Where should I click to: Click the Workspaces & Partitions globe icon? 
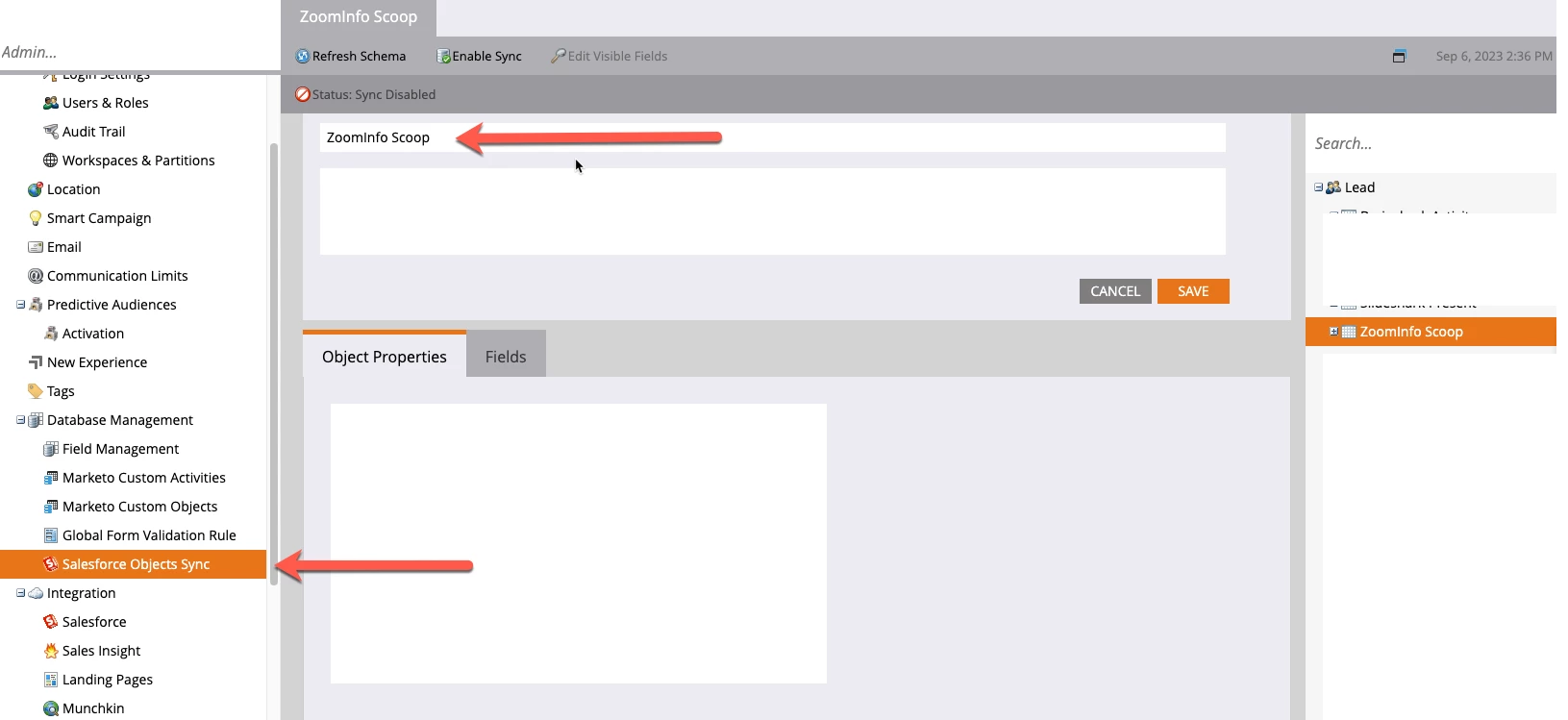[x=51, y=161]
